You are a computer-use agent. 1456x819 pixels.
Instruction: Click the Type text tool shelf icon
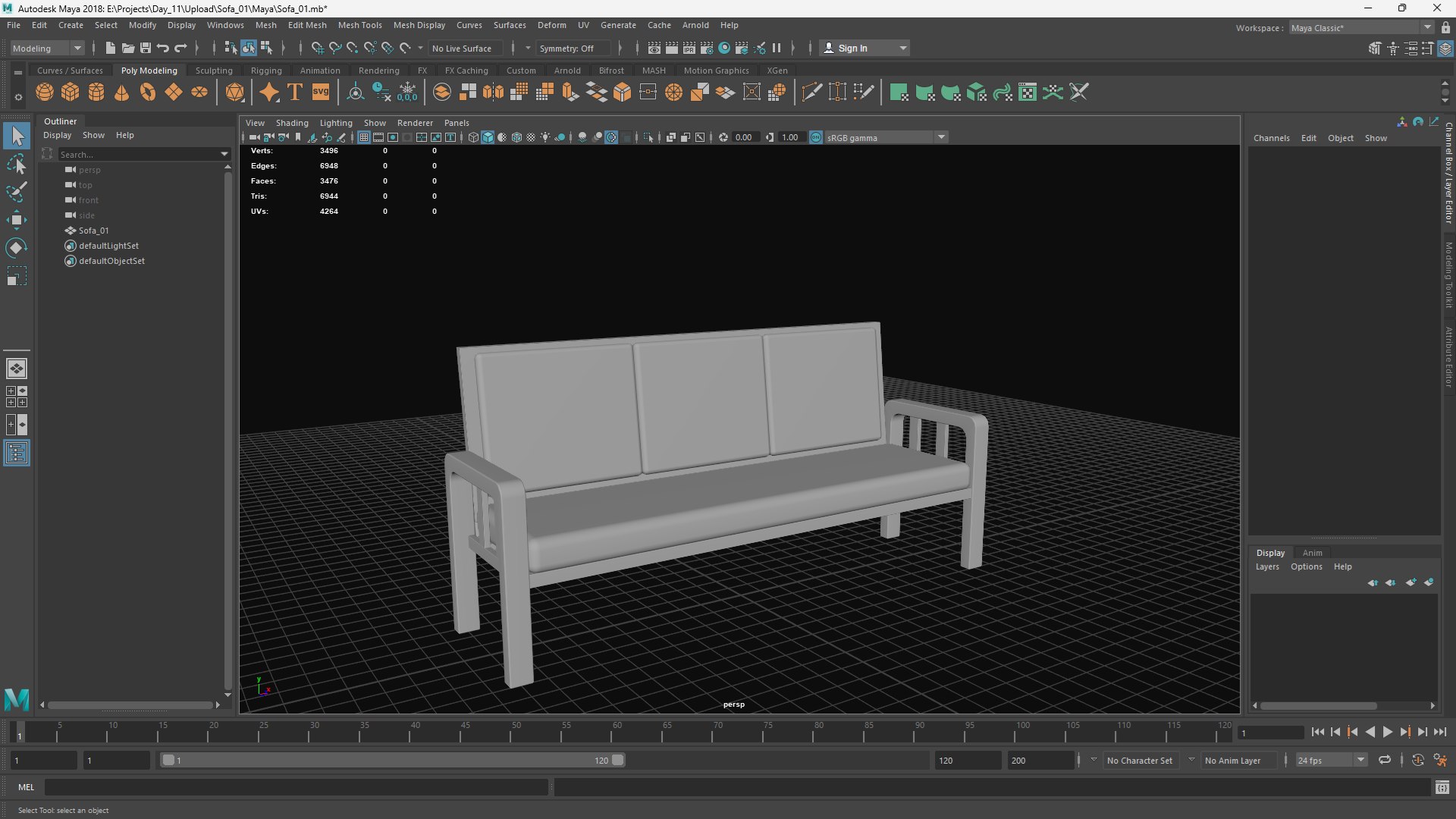pyautogui.click(x=295, y=93)
